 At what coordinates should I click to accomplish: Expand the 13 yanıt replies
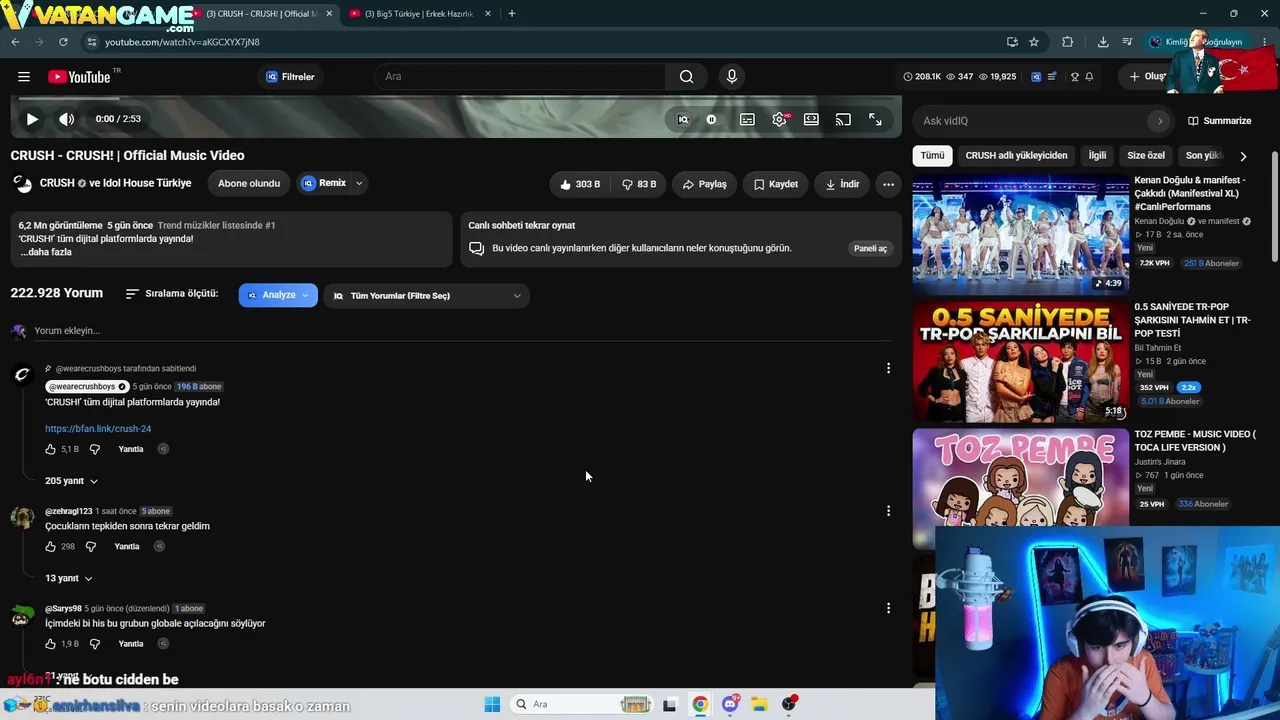69,578
